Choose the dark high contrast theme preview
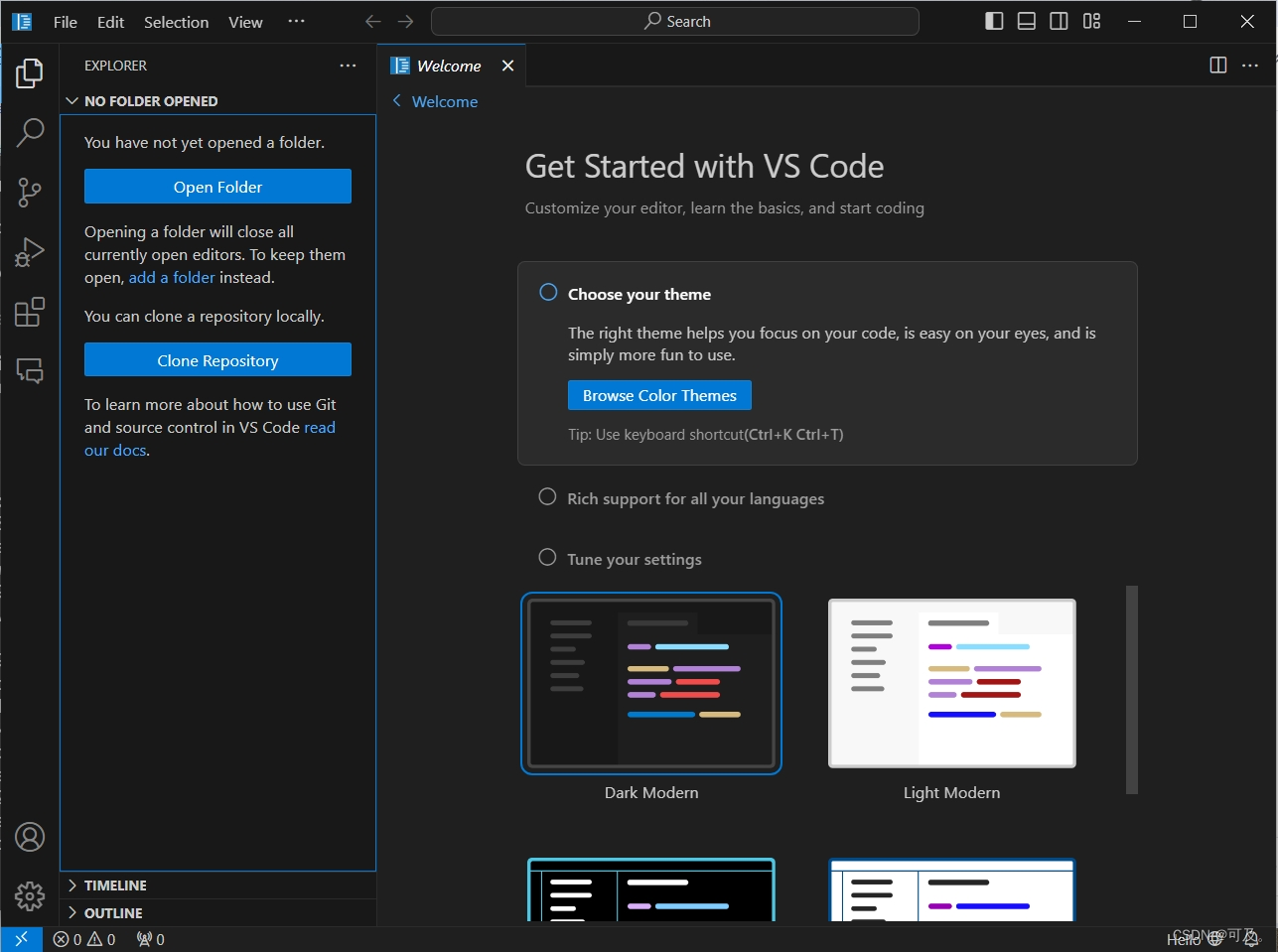Viewport: 1278px width, 952px height. 651,890
